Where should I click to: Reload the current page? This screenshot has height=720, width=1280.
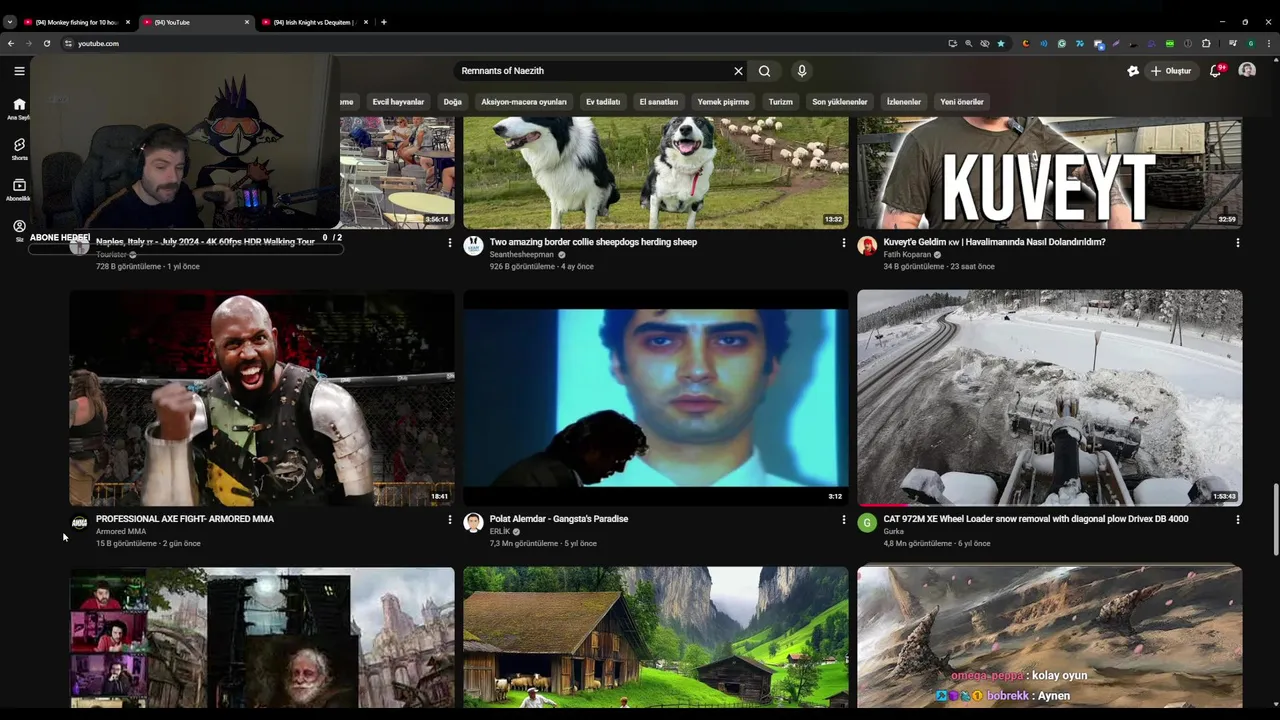click(x=46, y=44)
